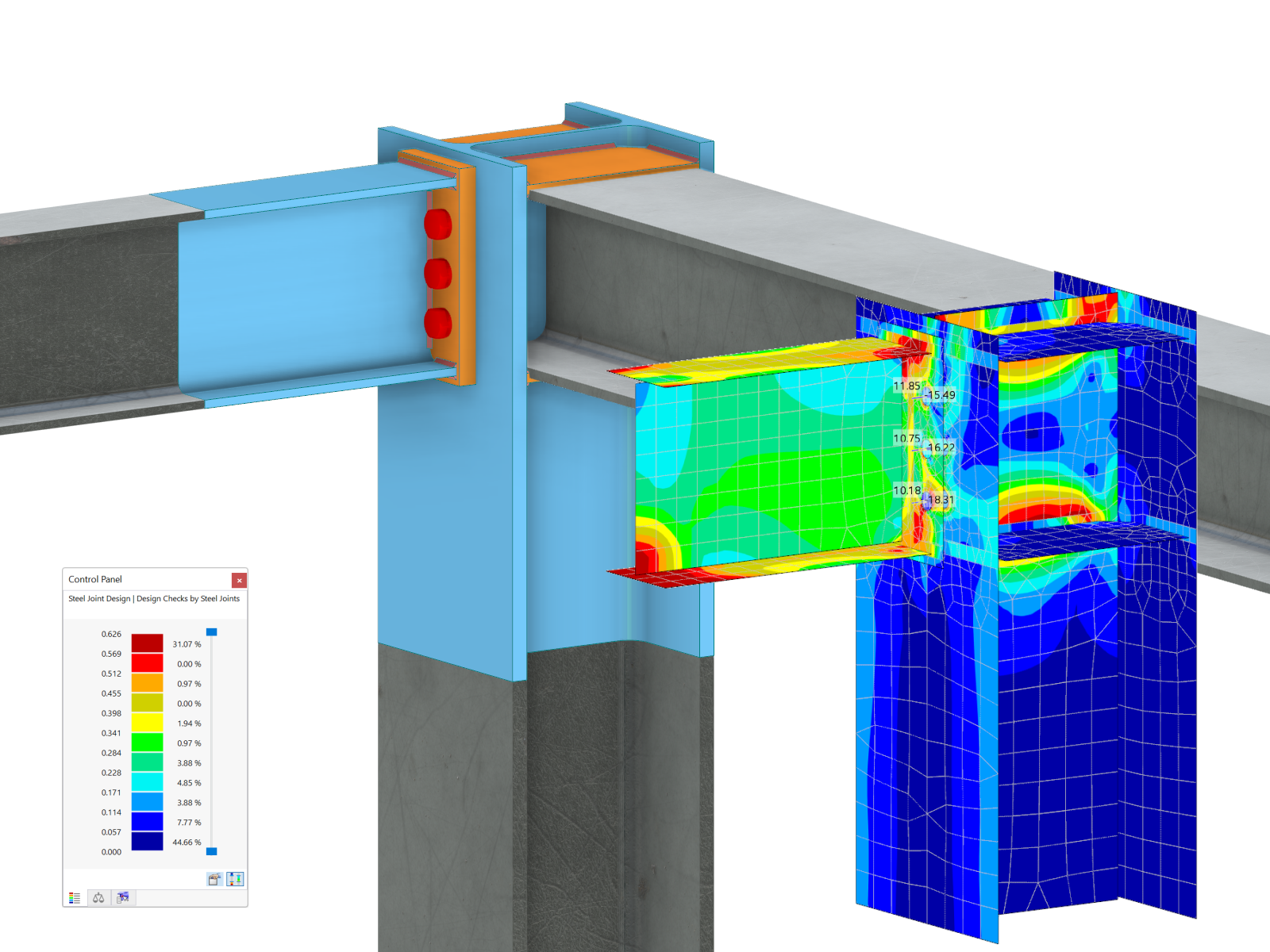Select the middle red bolt on end plate

437,274
